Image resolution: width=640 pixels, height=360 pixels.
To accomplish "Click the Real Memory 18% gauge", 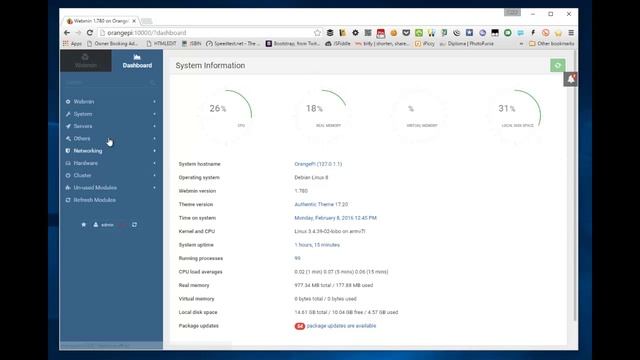I will pyautogui.click(x=322, y=116).
